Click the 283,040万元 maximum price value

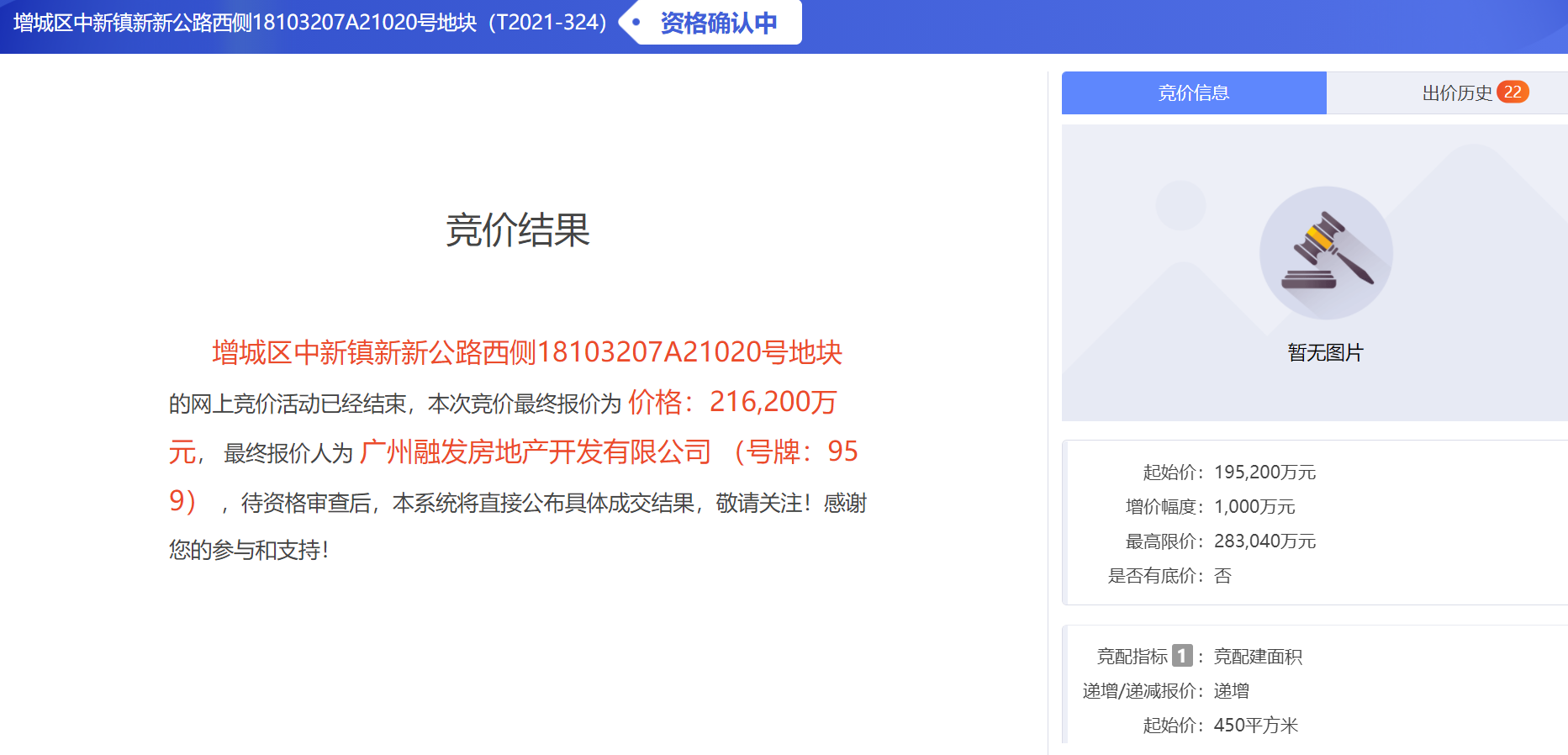tap(1264, 541)
